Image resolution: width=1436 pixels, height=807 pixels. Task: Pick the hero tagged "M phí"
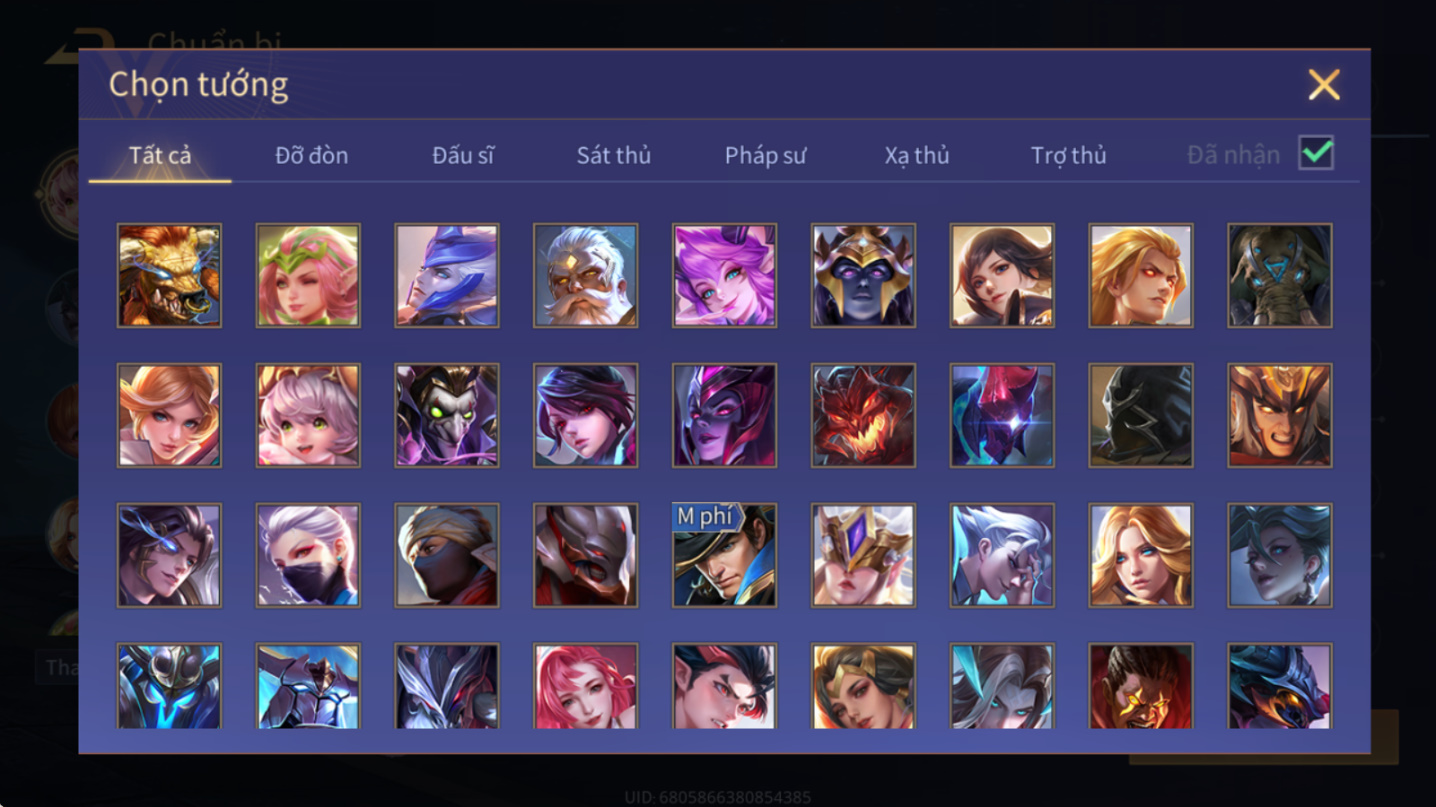725,555
